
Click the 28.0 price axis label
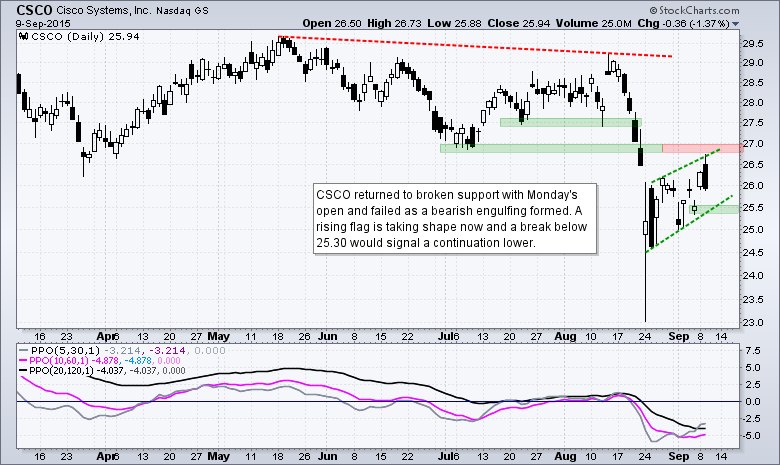753,103
